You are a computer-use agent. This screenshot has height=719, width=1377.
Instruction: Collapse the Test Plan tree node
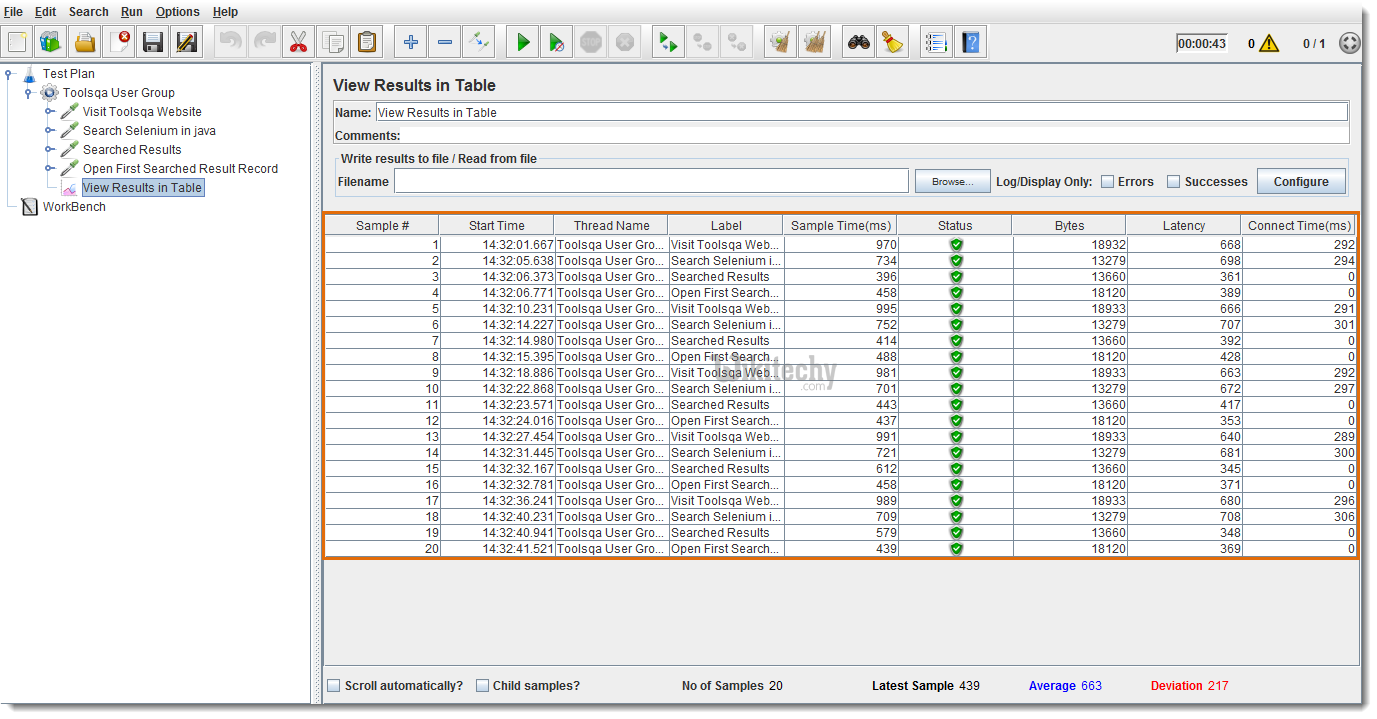9,73
